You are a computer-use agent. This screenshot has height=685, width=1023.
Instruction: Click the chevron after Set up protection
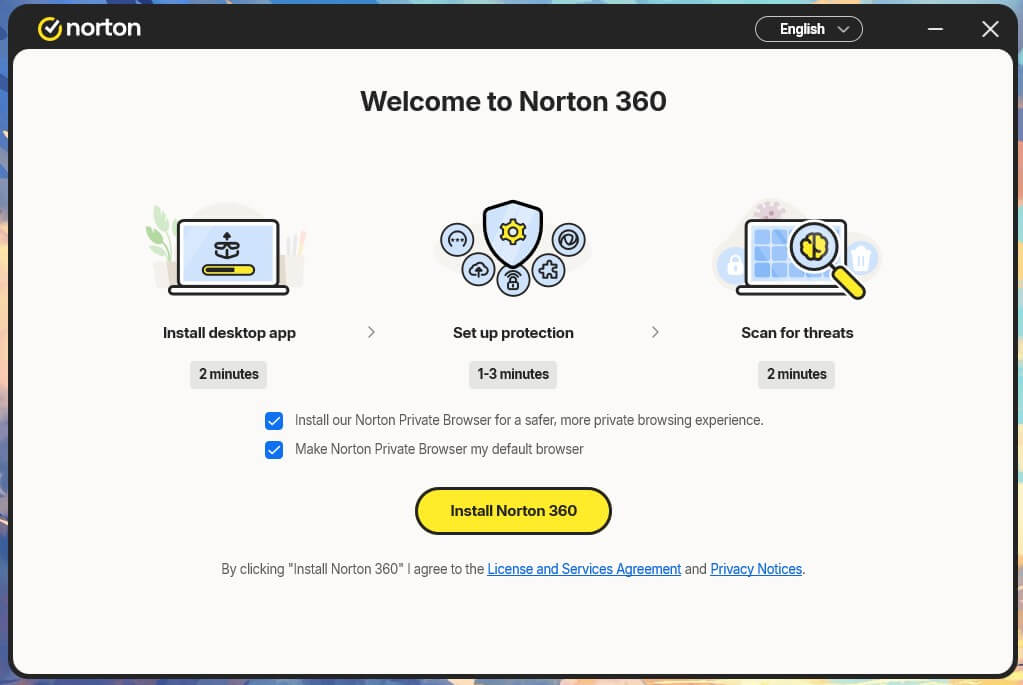tap(655, 332)
